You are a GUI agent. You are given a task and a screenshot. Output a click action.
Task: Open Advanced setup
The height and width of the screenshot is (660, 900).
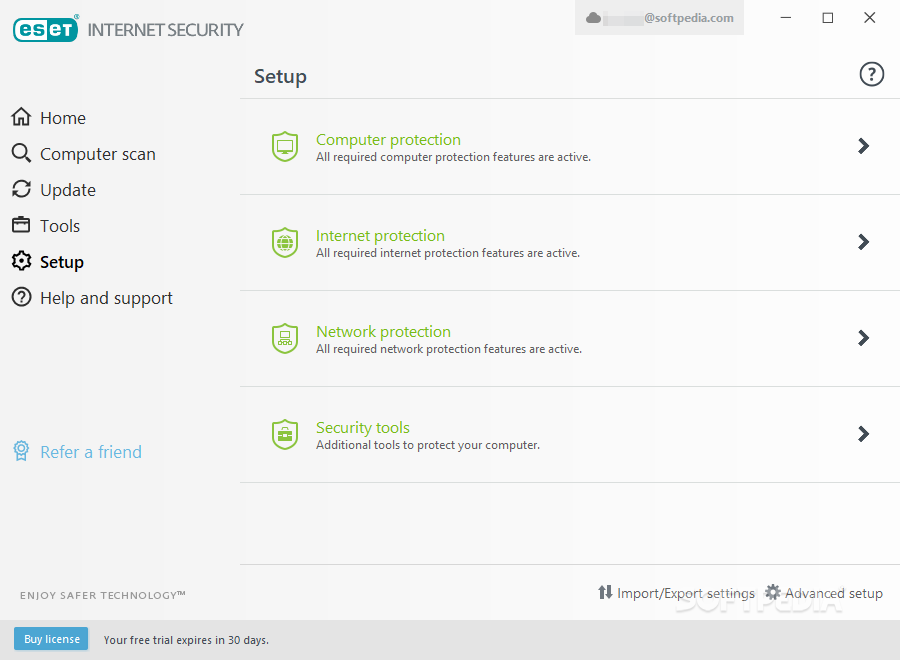point(833,593)
